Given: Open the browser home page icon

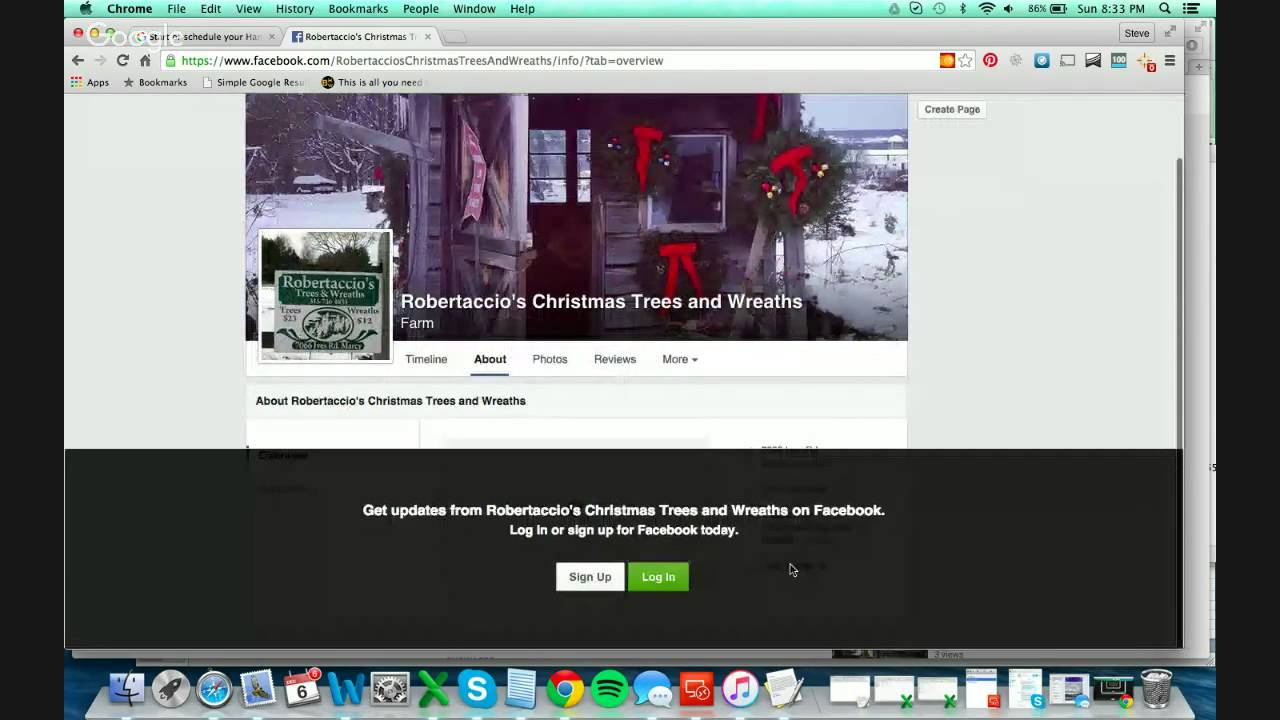Looking at the screenshot, I should [x=144, y=60].
